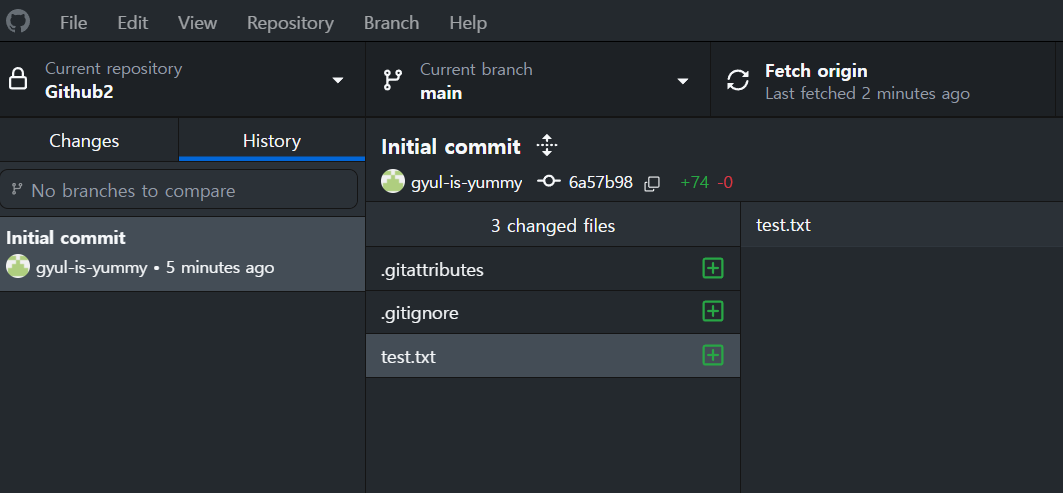
Task: Click the gyul-is-yummy avatar in commit header
Action: tap(393, 182)
